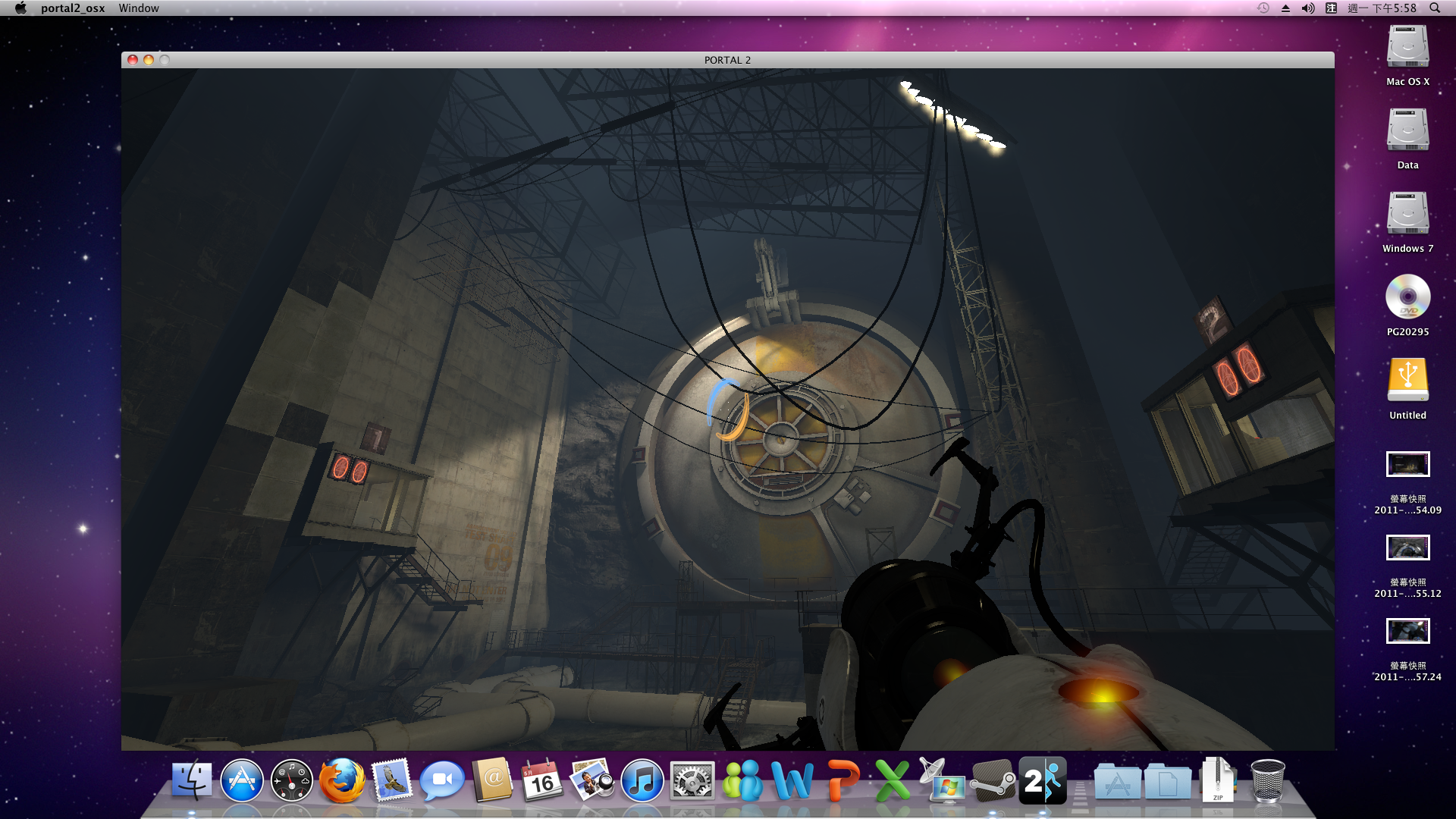The width and height of the screenshot is (1456, 819).
Task: Open Firefox from the dock
Action: pyautogui.click(x=342, y=780)
